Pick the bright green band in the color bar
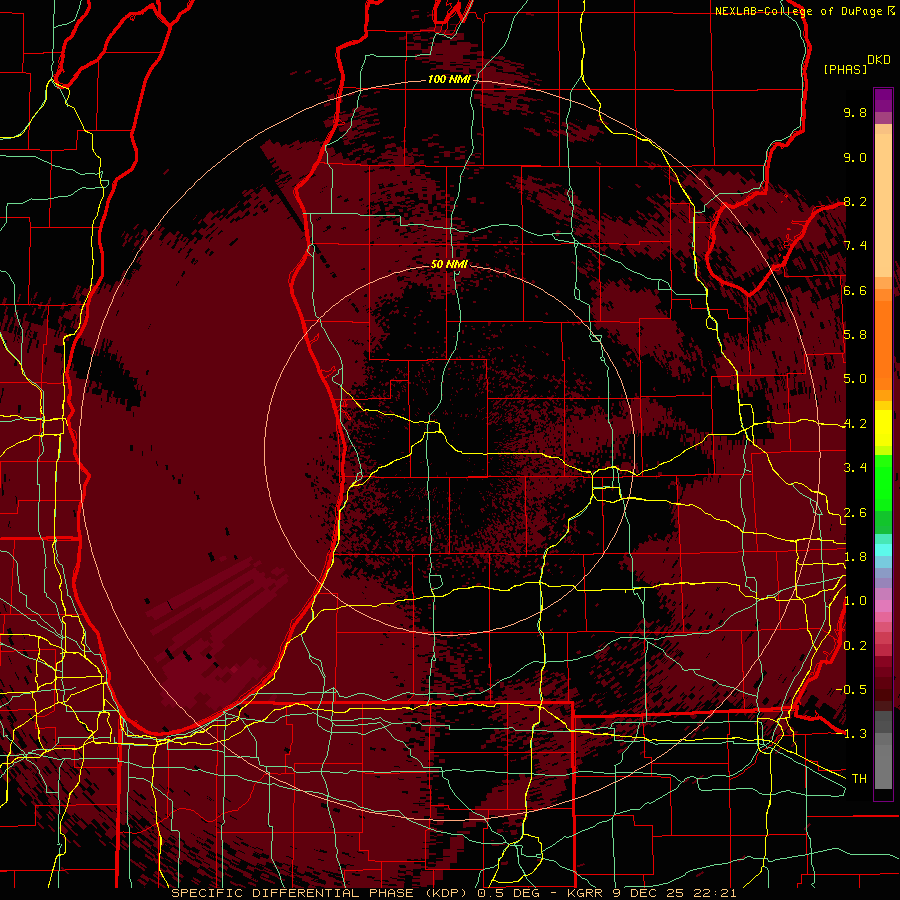Viewport: 900px width, 900px height. pyautogui.click(x=883, y=482)
